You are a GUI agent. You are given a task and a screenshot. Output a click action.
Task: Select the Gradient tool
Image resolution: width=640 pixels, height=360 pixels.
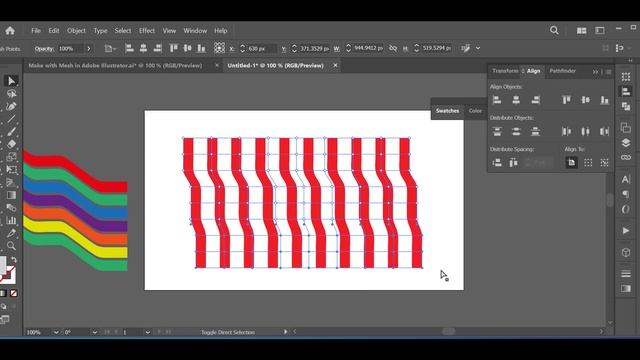pyautogui.click(x=11, y=195)
